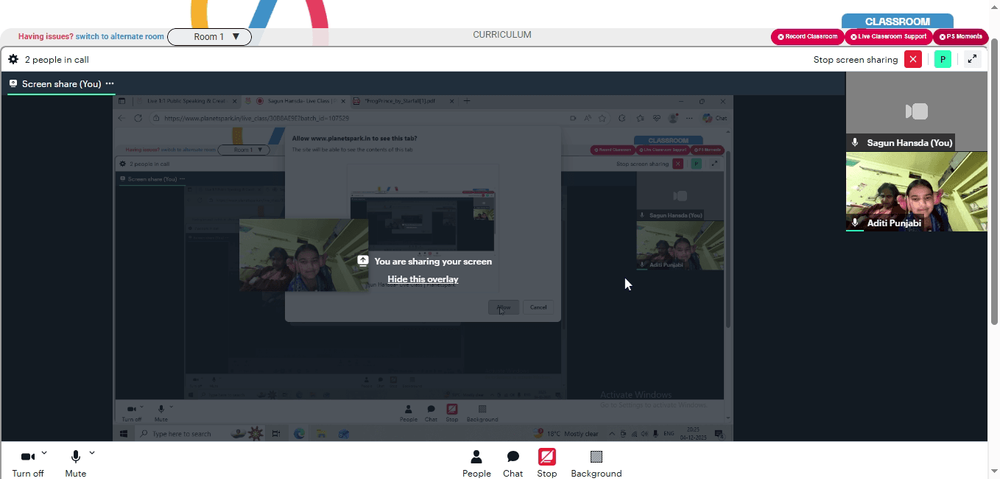Viewport: 1000px width, 479px height.
Task: Click the green P participant badge
Action: pos(943,59)
